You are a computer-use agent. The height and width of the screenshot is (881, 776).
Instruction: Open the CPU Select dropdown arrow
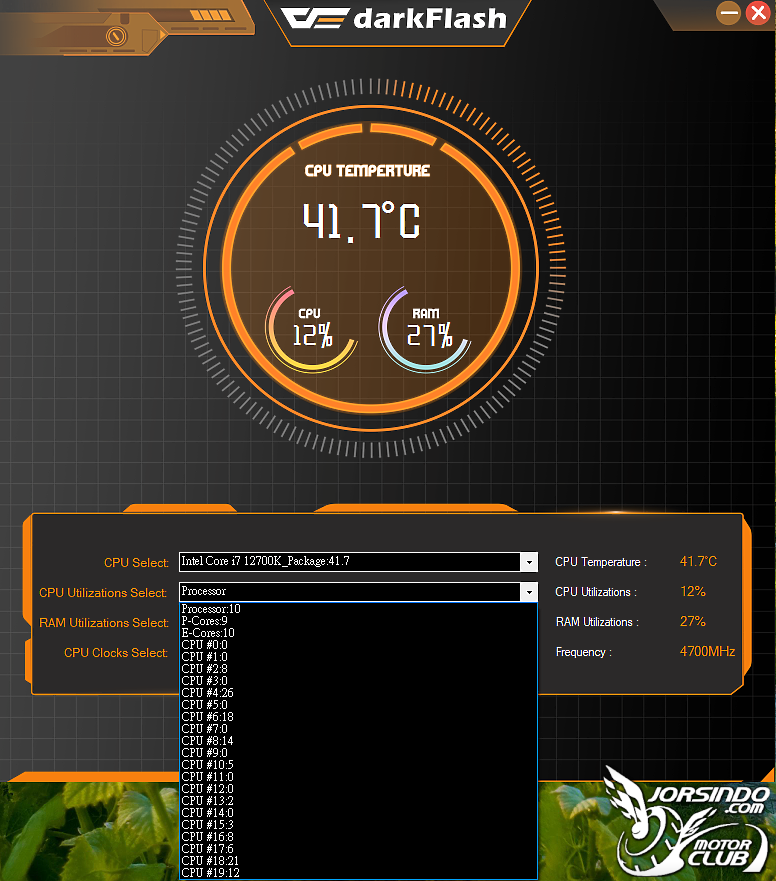529,562
